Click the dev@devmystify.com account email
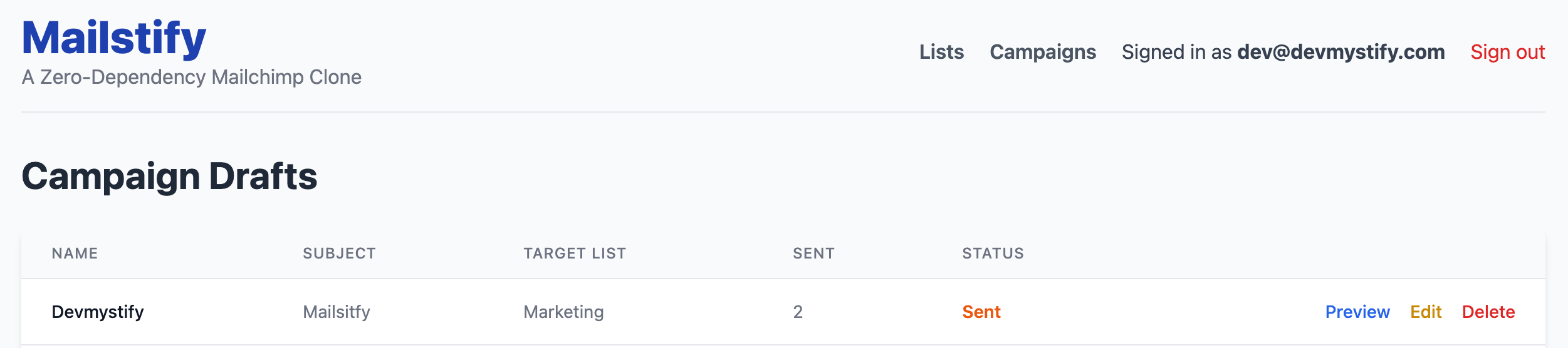Screen dimensions: 1568x348 tap(1341, 52)
